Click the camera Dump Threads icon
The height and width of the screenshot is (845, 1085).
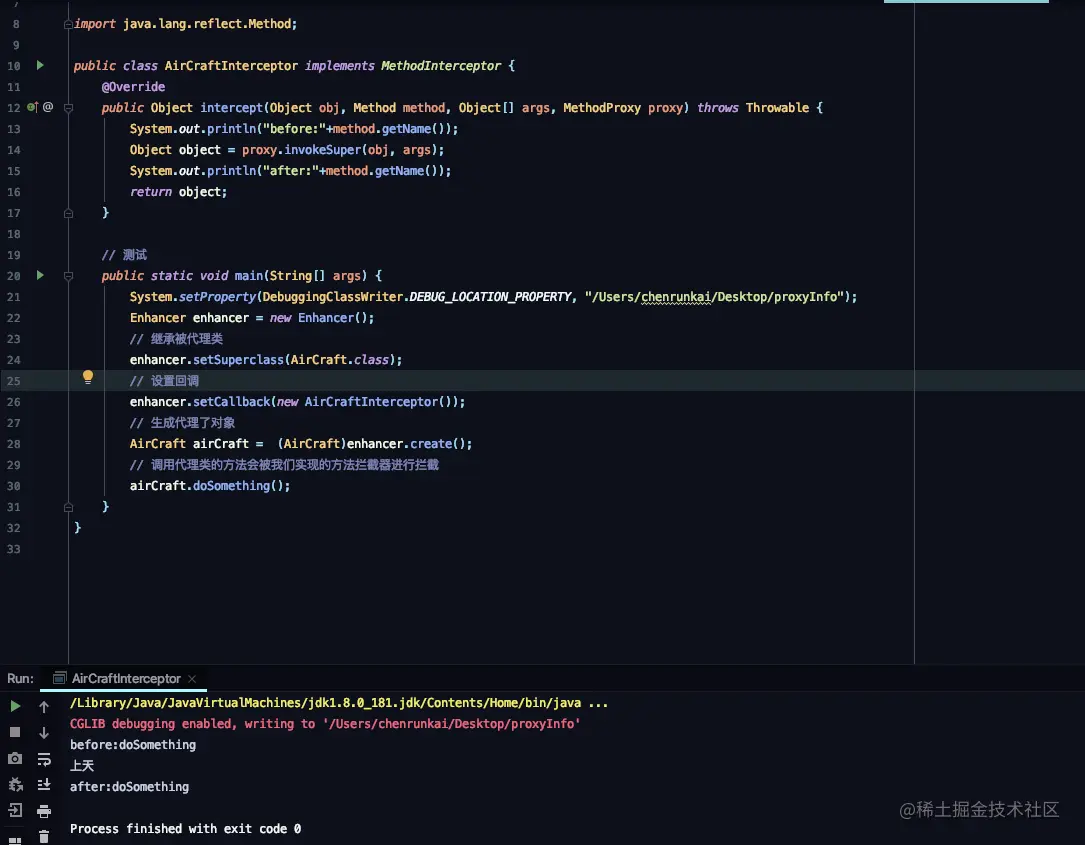tap(15, 758)
